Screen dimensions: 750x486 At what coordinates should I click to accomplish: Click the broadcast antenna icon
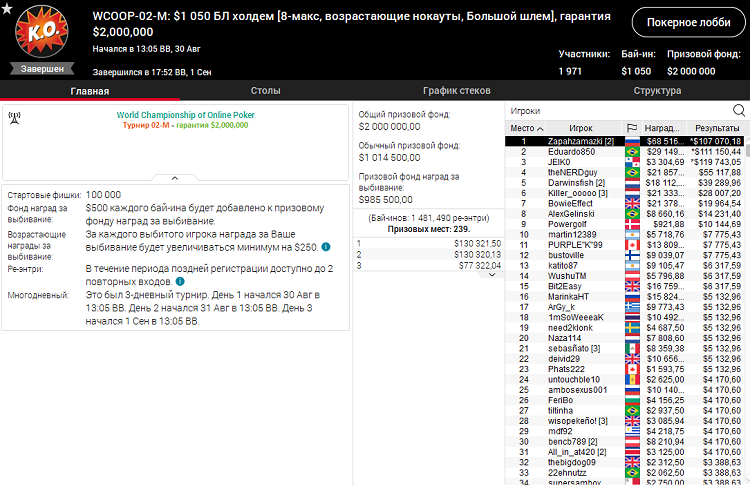(x=15, y=117)
